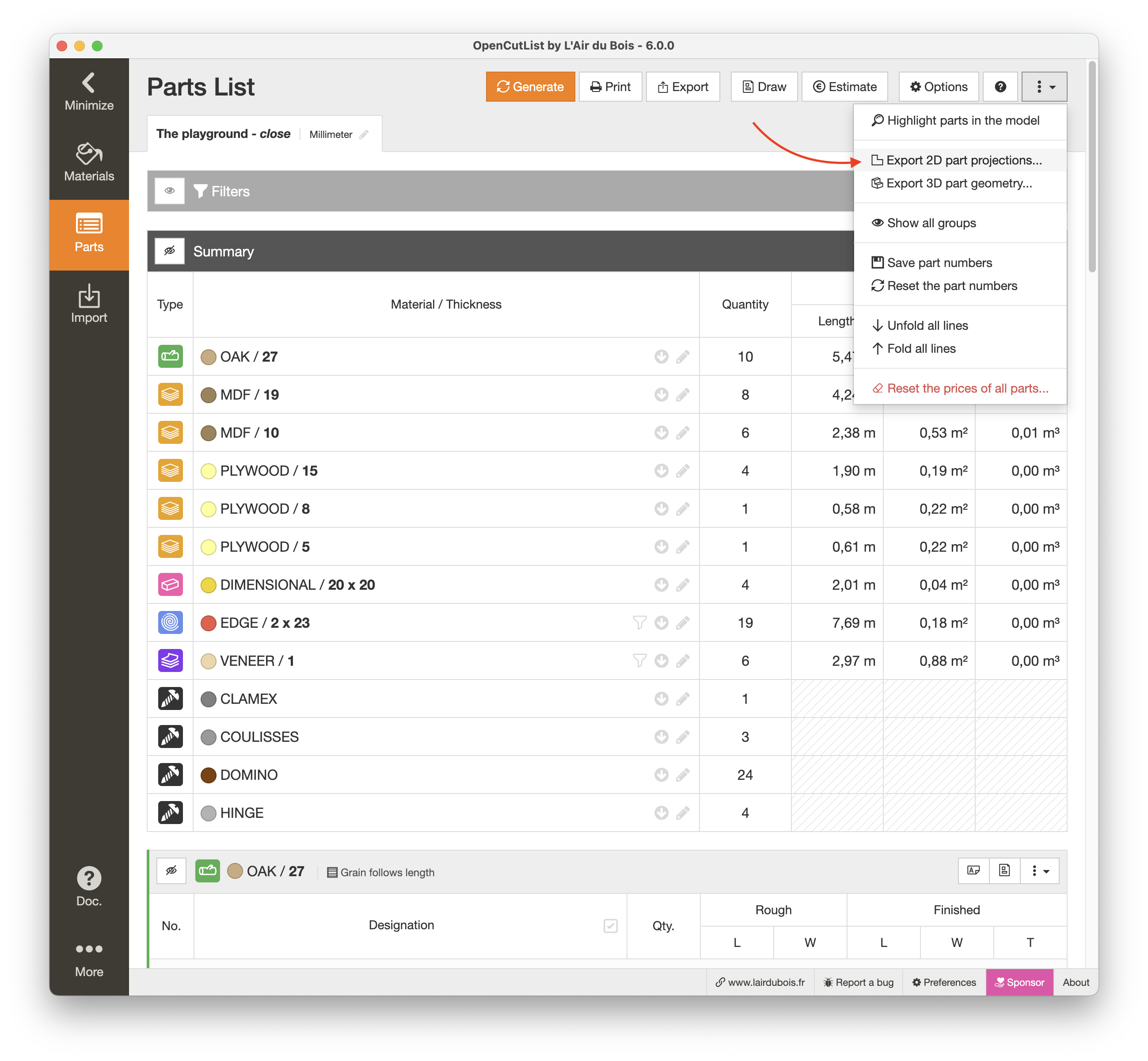Click the circle arrow icon in COULISSES row

pyautogui.click(x=661, y=737)
